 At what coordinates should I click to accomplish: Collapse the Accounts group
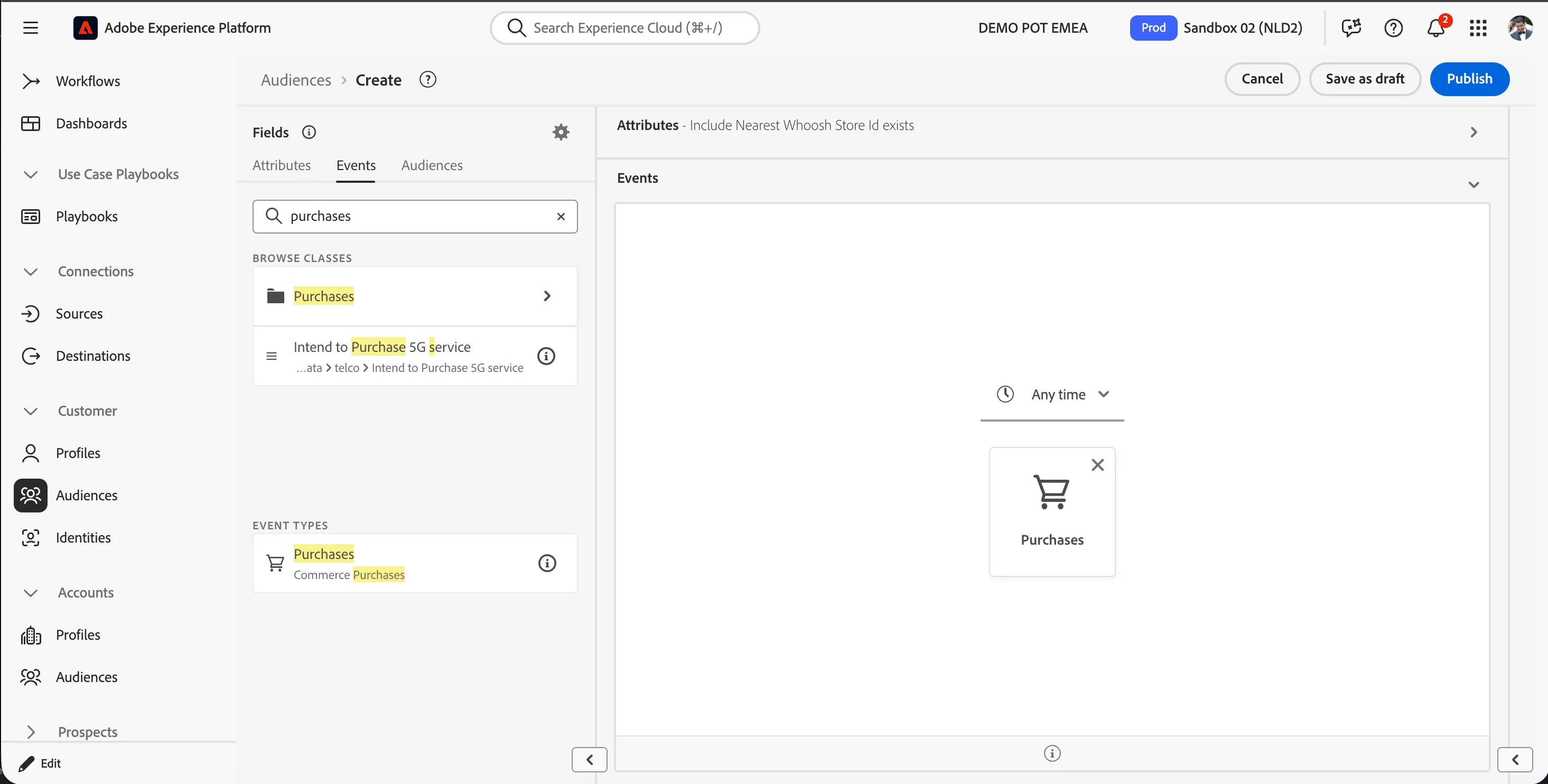[x=31, y=592]
